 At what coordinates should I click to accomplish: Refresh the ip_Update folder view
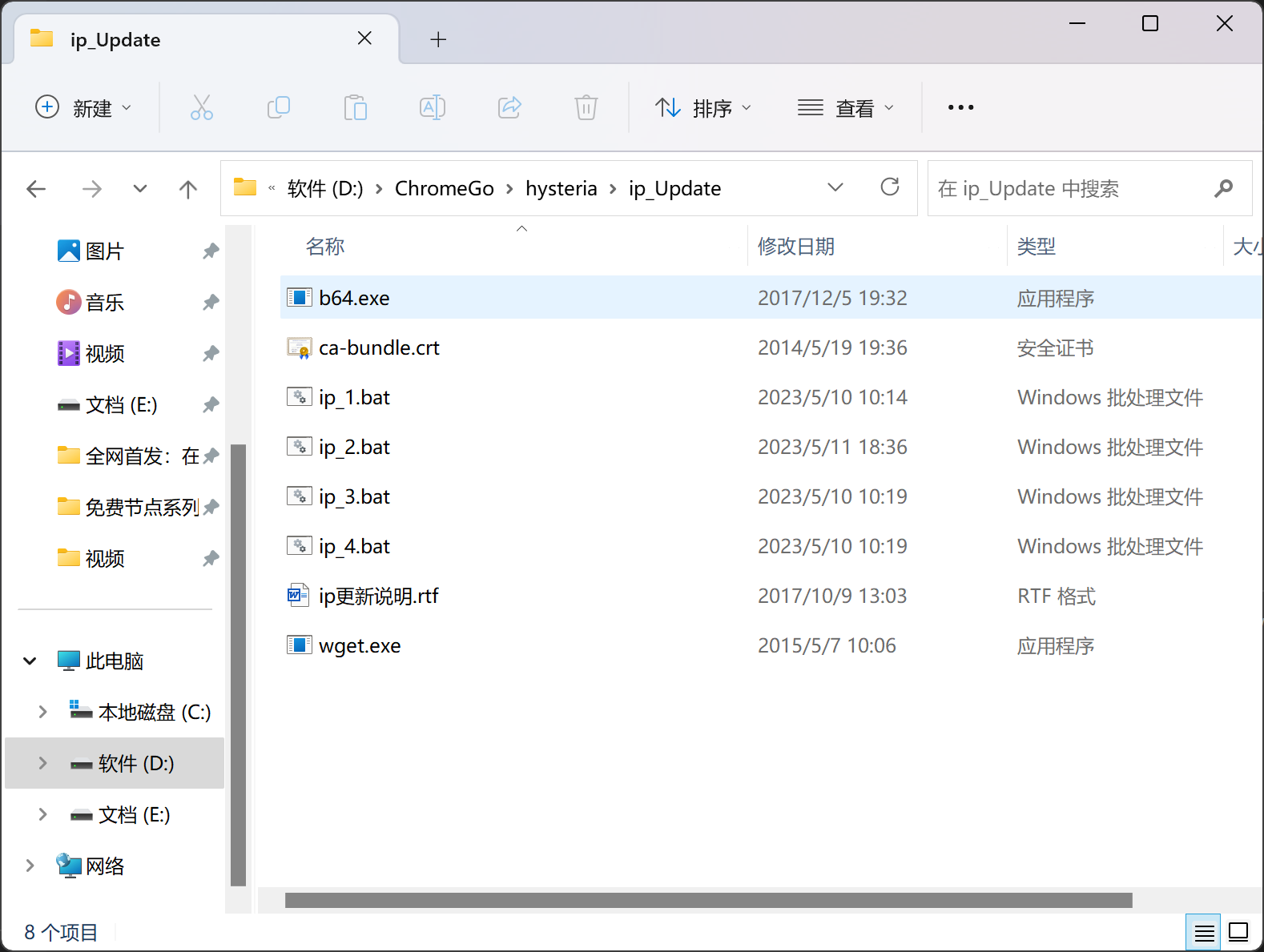(890, 187)
